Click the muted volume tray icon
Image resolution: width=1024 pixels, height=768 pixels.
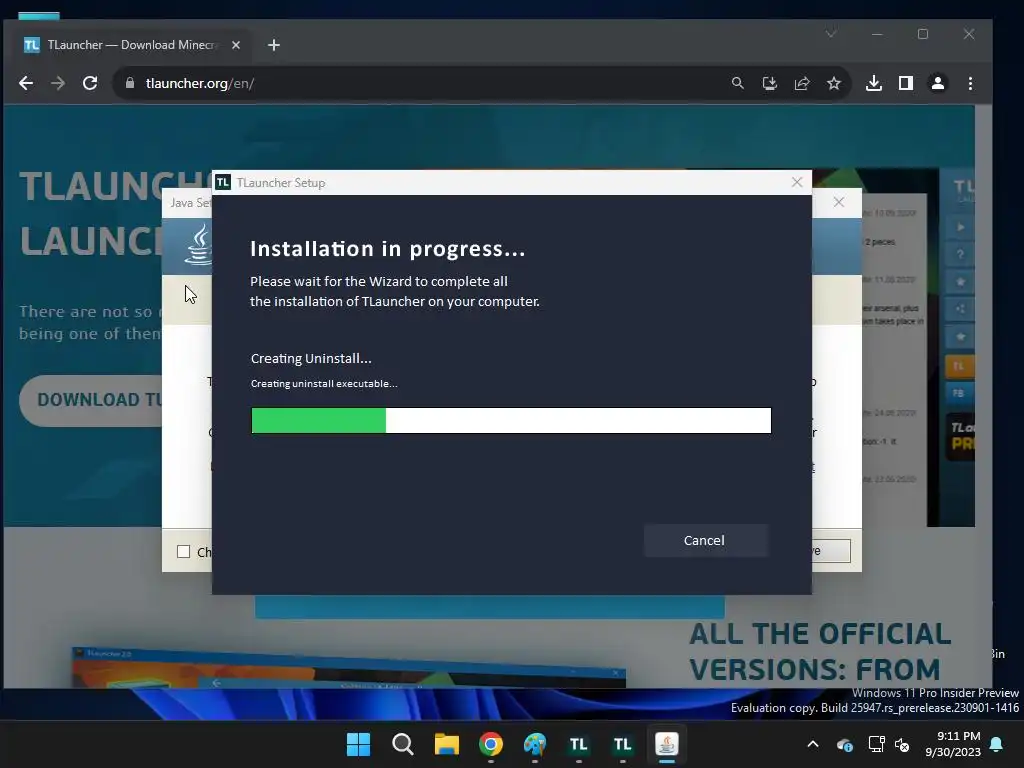902,744
